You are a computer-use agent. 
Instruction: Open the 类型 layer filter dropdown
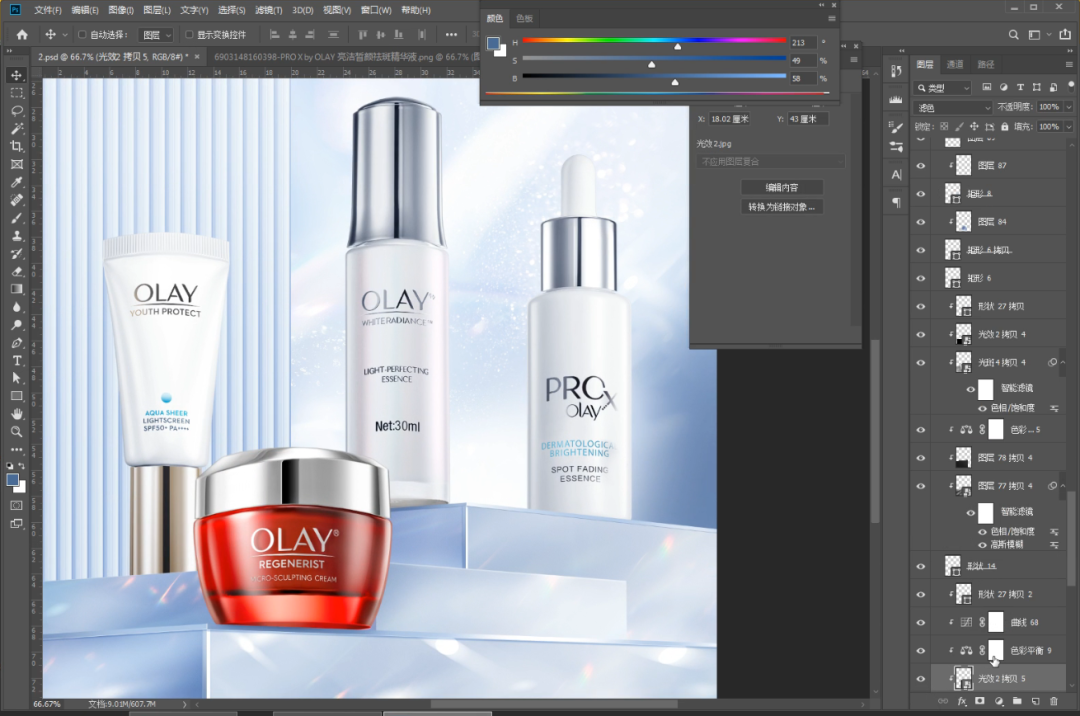(943, 87)
